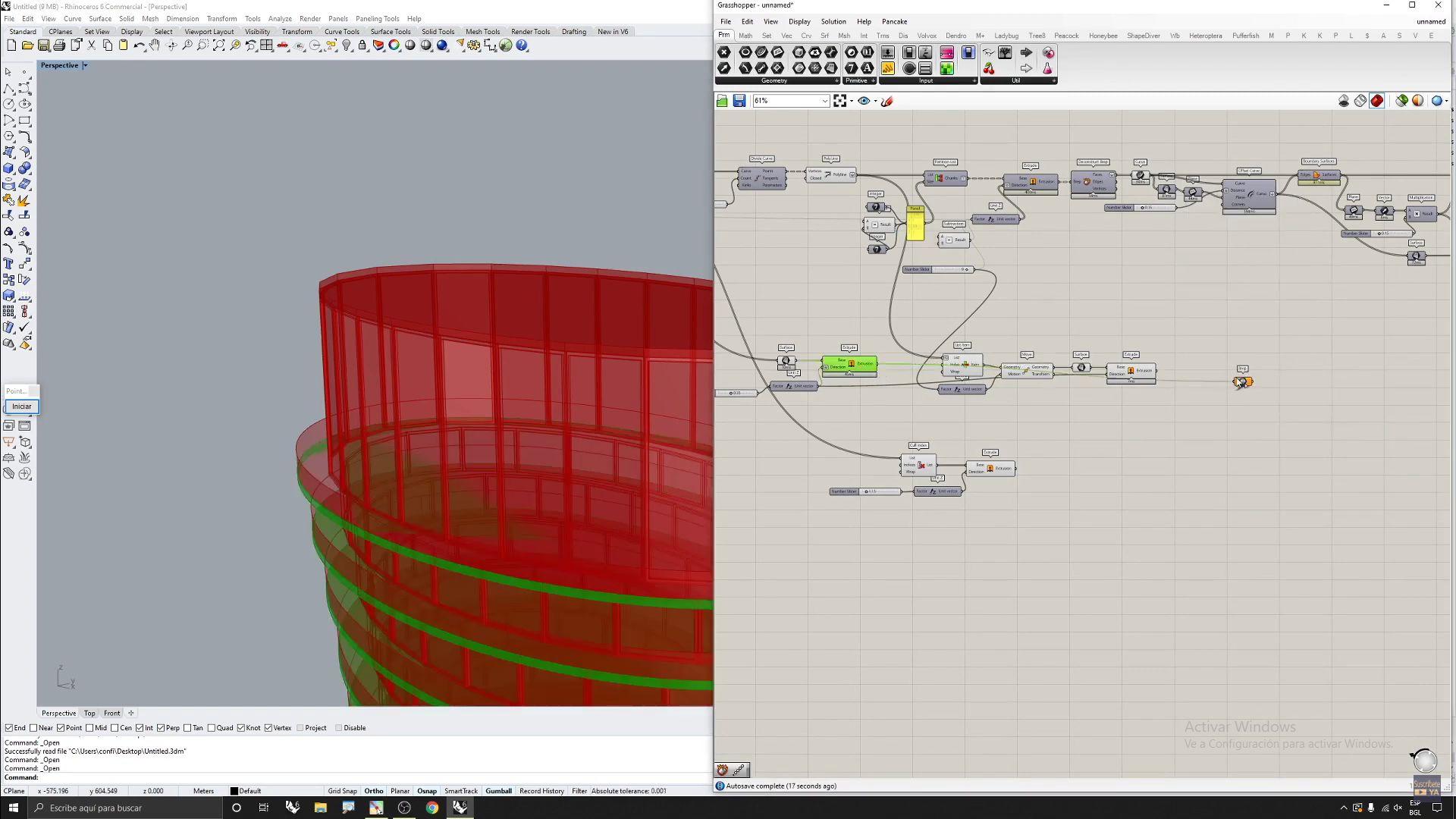Screen dimensions: 1456x819
Task: Click the Four Viewports layout icon
Action: (x=266, y=45)
